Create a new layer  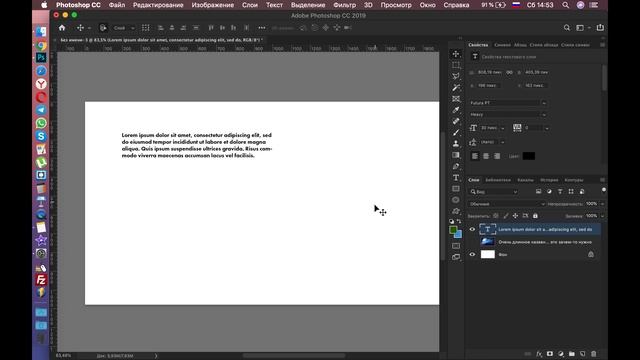tap(583, 354)
